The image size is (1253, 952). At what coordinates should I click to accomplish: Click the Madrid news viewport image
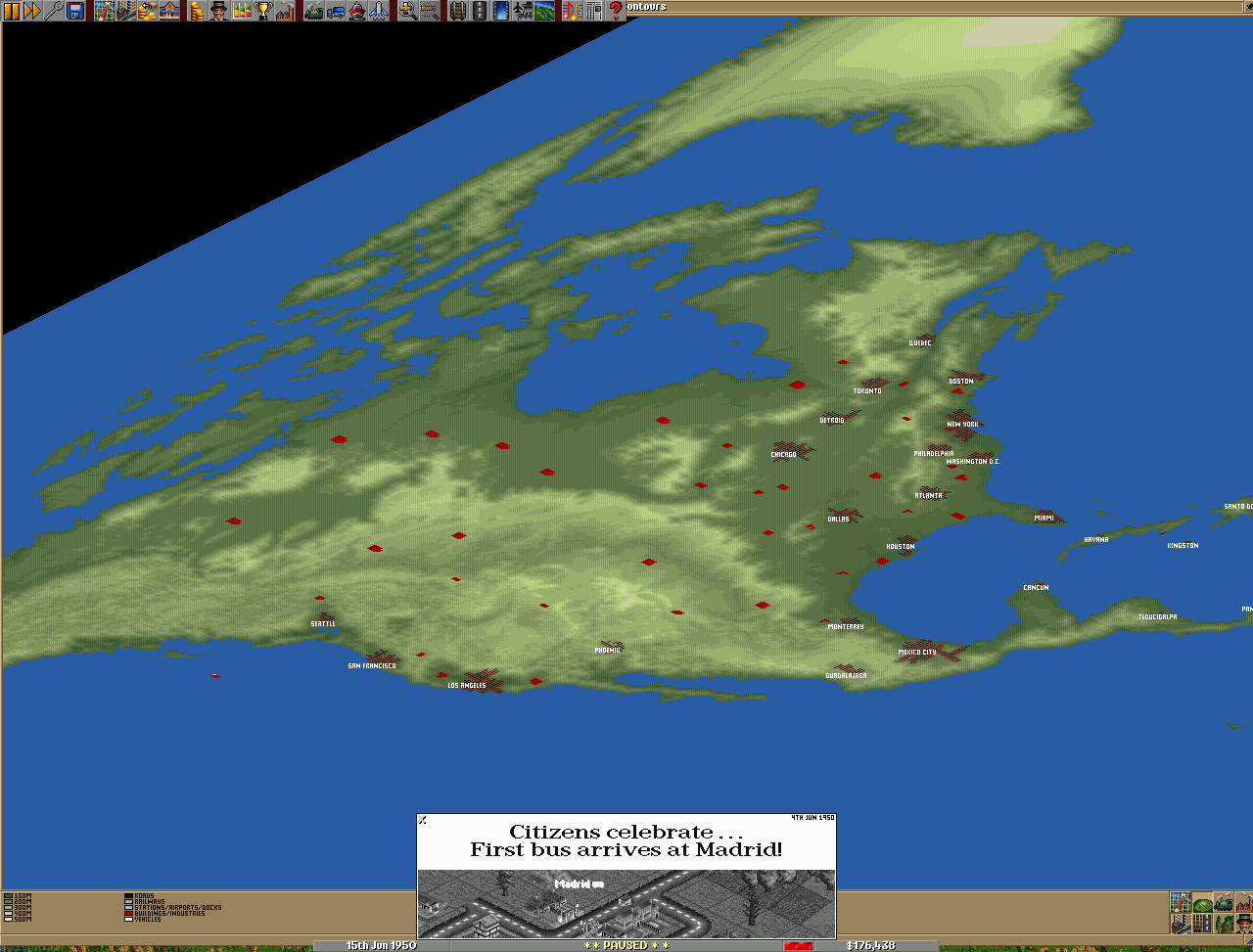[x=626, y=904]
